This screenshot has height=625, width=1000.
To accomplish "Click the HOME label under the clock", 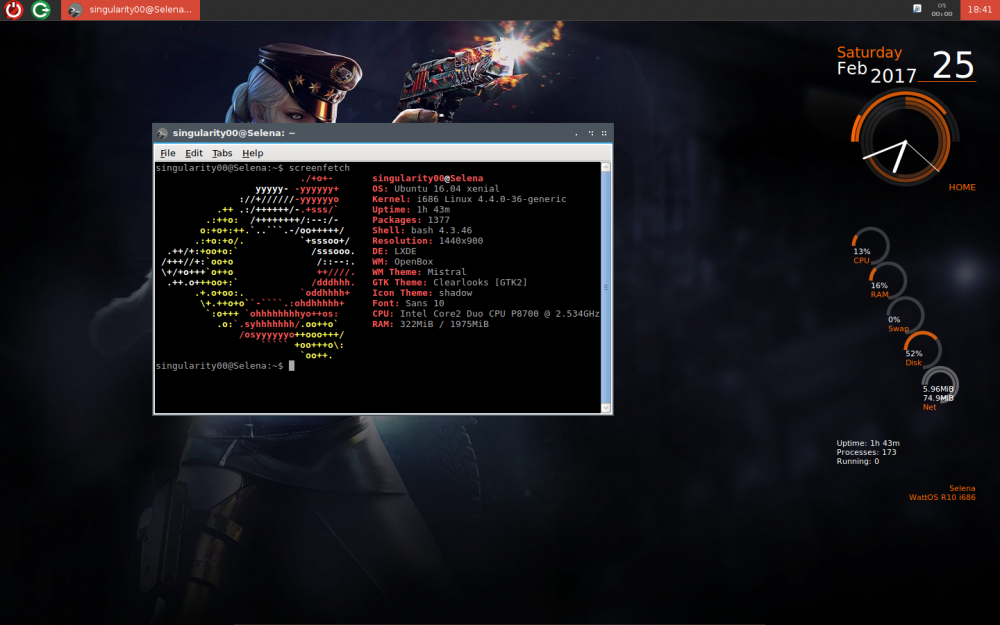I will (x=962, y=188).
